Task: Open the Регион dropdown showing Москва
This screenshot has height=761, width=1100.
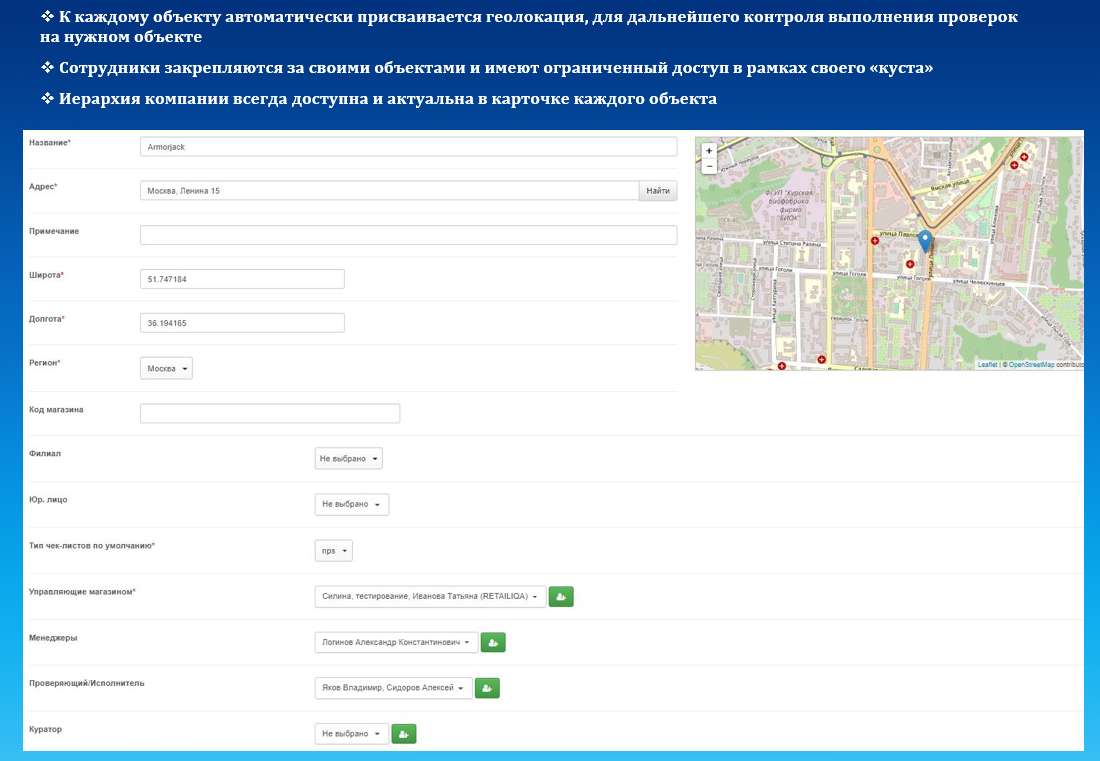Action: [166, 369]
